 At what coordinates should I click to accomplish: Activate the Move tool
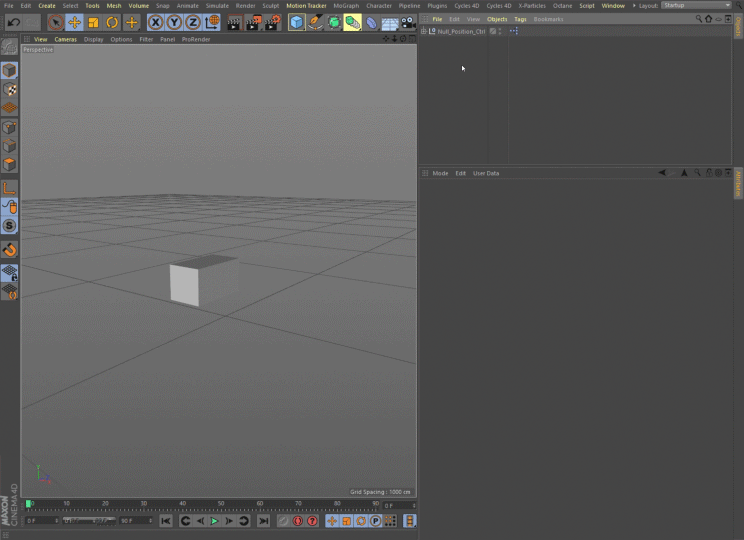coord(74,22)
